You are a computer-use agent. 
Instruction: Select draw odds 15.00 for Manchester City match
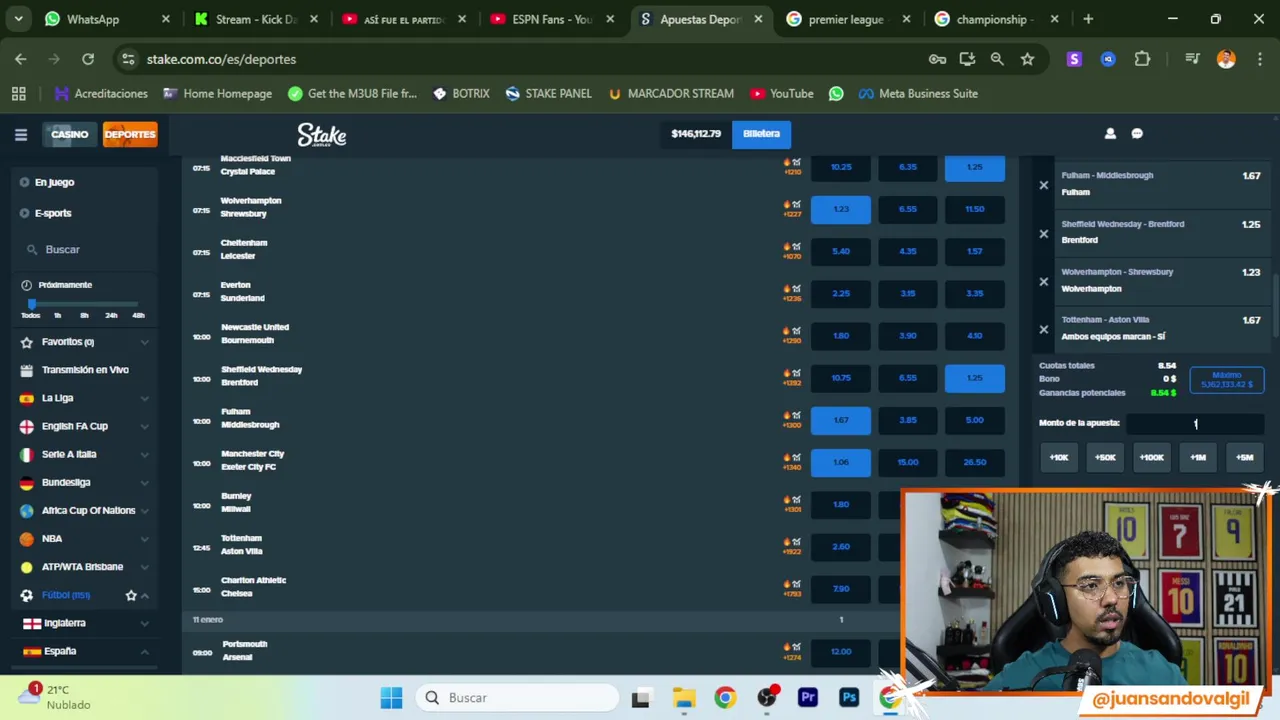coord(908,462)
